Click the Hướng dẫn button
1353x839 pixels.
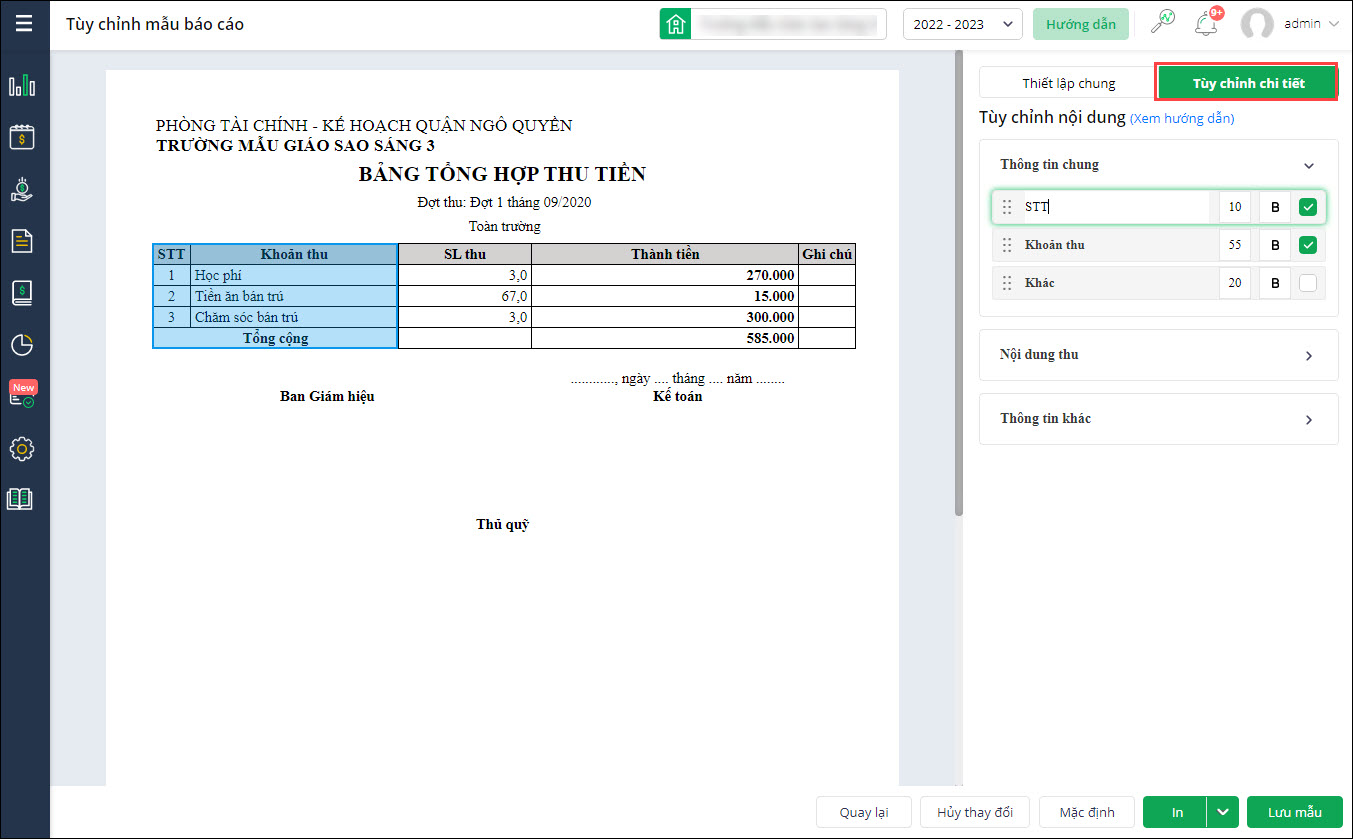(1081, 24)
